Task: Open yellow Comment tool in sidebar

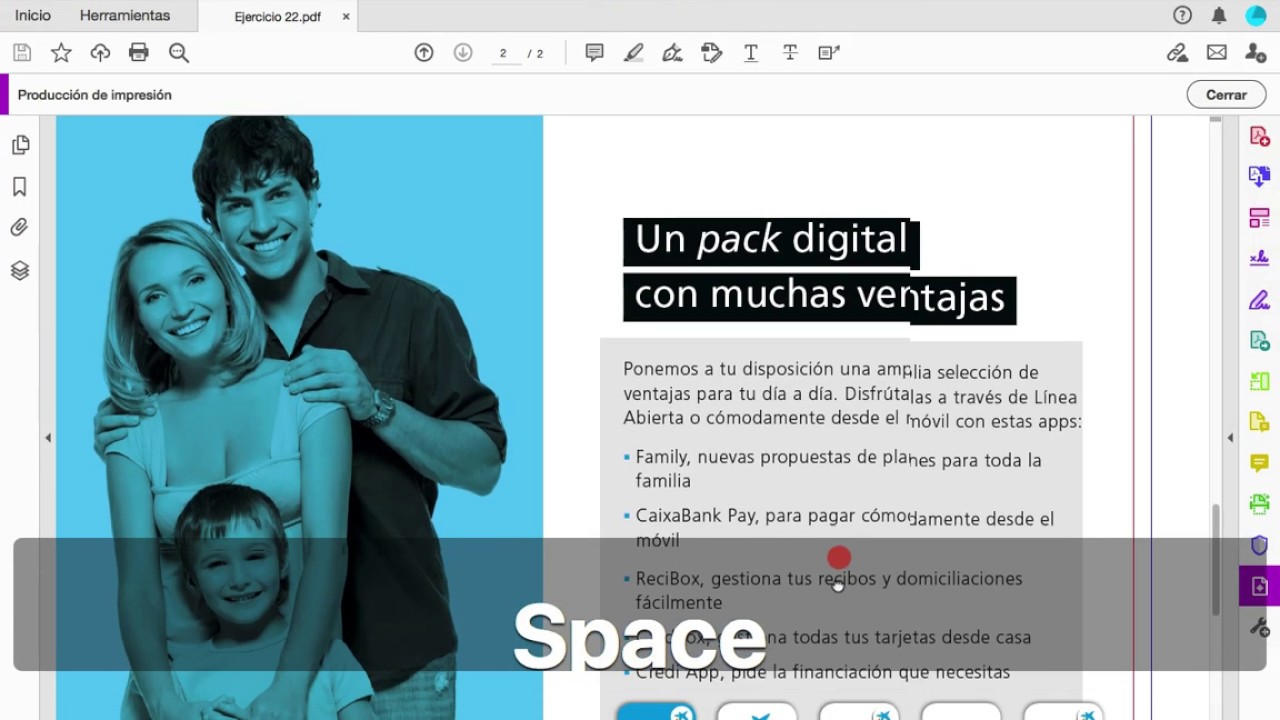Action: point(1260,463)
